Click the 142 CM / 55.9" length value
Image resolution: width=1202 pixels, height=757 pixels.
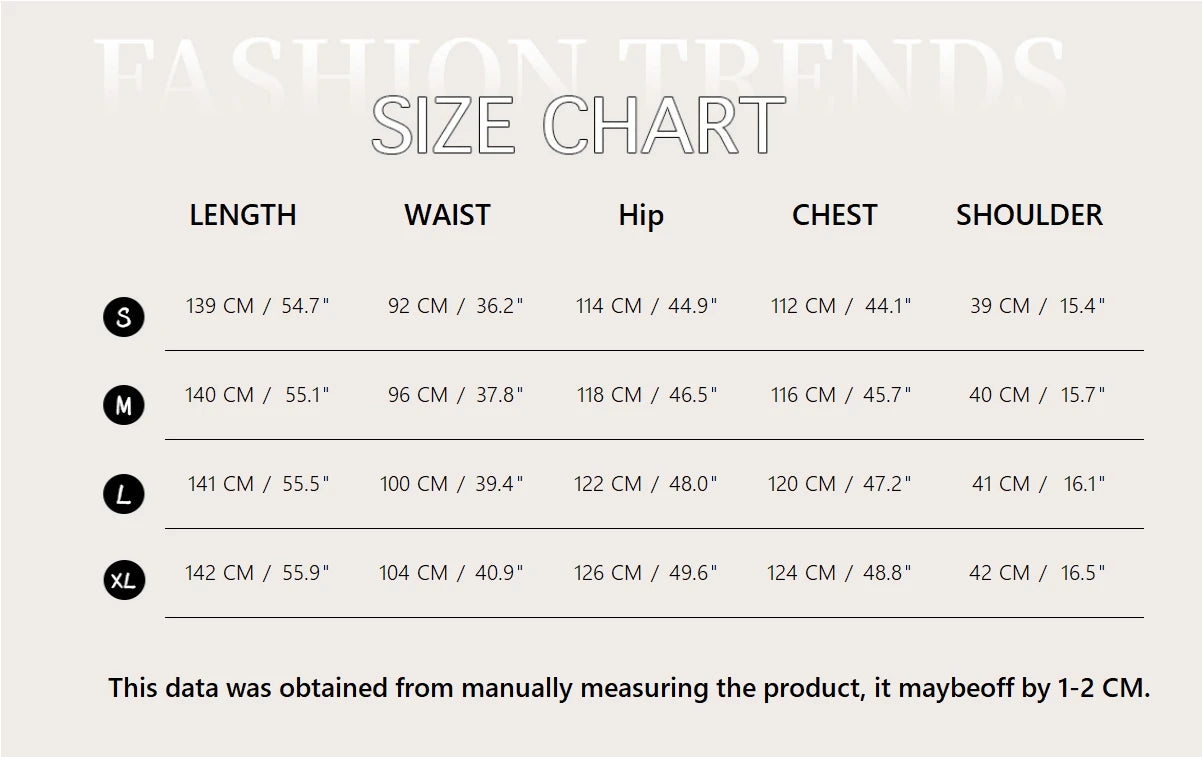(x=257, y=573)
